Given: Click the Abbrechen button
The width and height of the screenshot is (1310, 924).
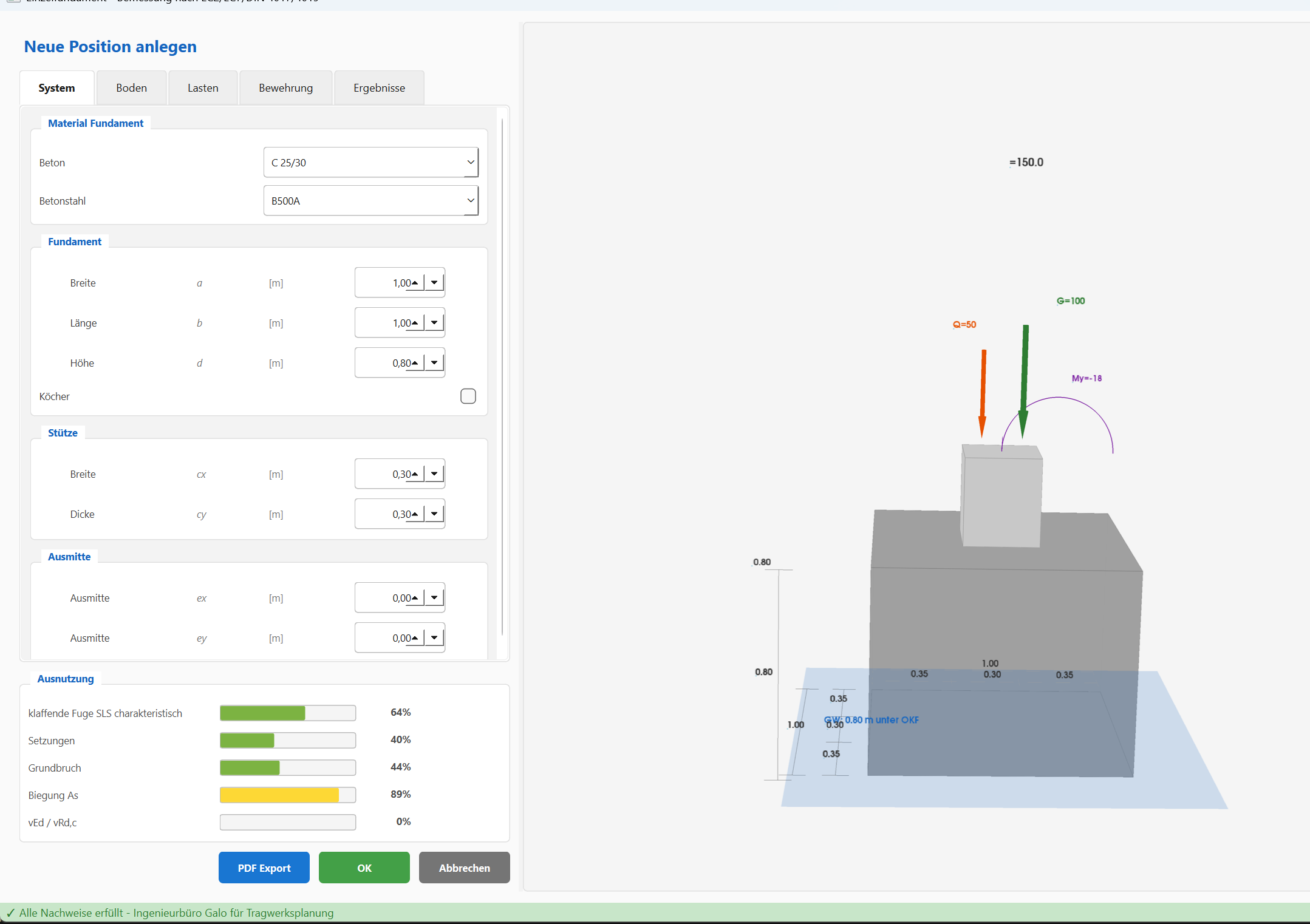Looking at the screenshot, I should 465,868.
